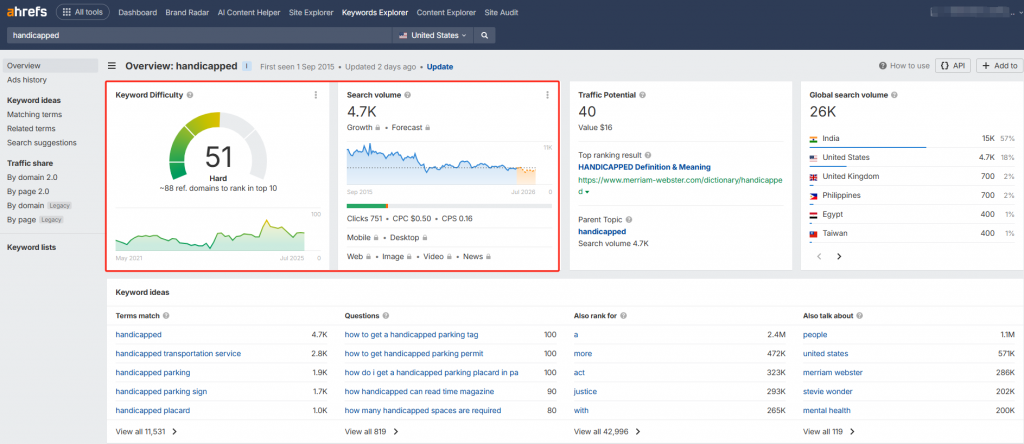Open By page 2.0 report

click(28, 191)
